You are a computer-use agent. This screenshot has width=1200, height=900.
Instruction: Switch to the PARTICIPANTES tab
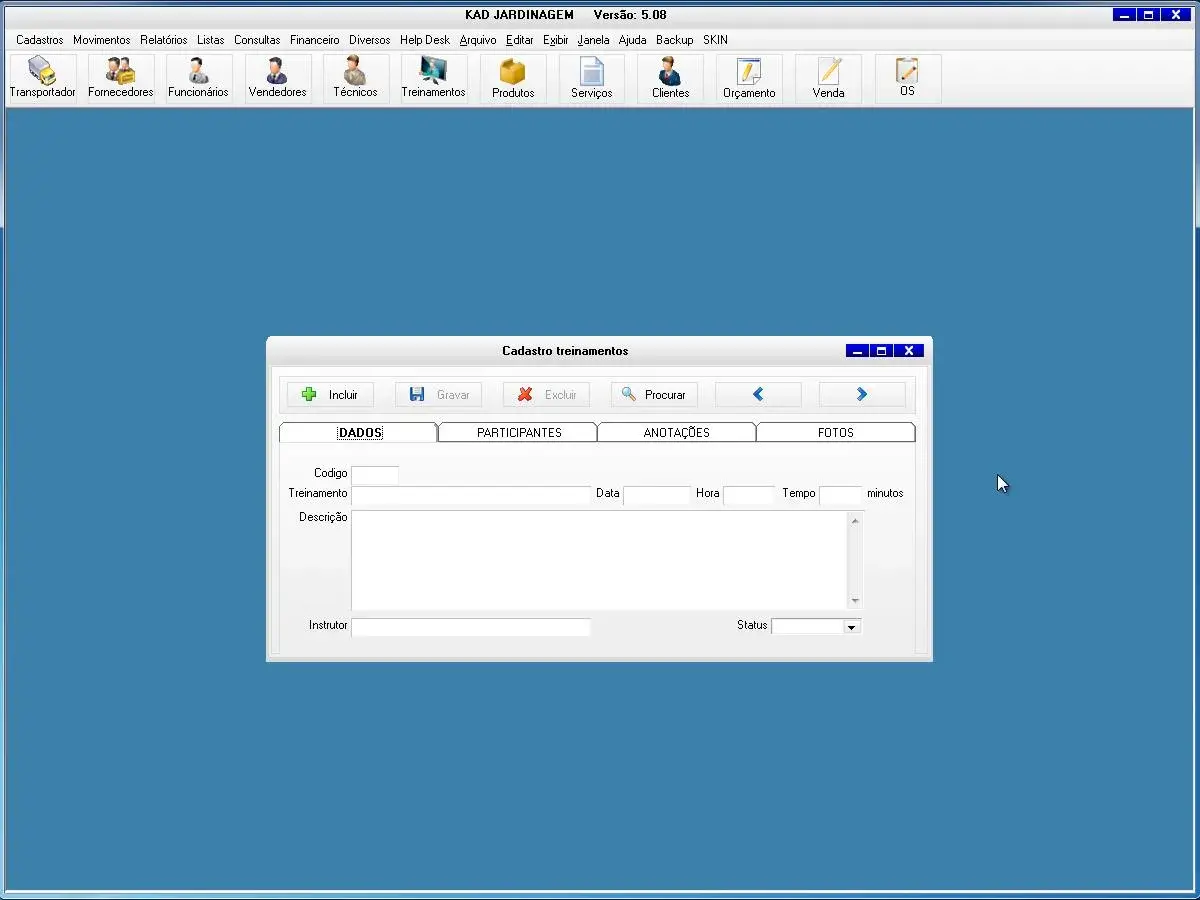[x=518, y=433]
